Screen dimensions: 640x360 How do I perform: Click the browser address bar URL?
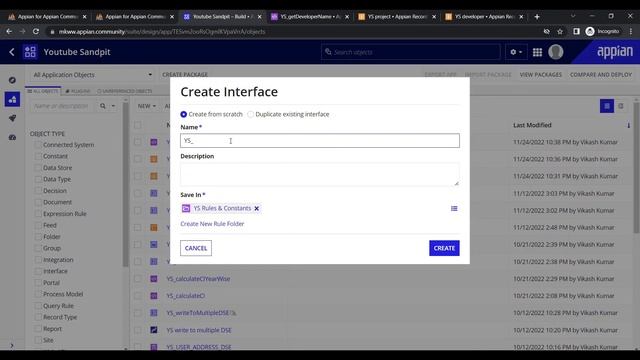[162, 31]
